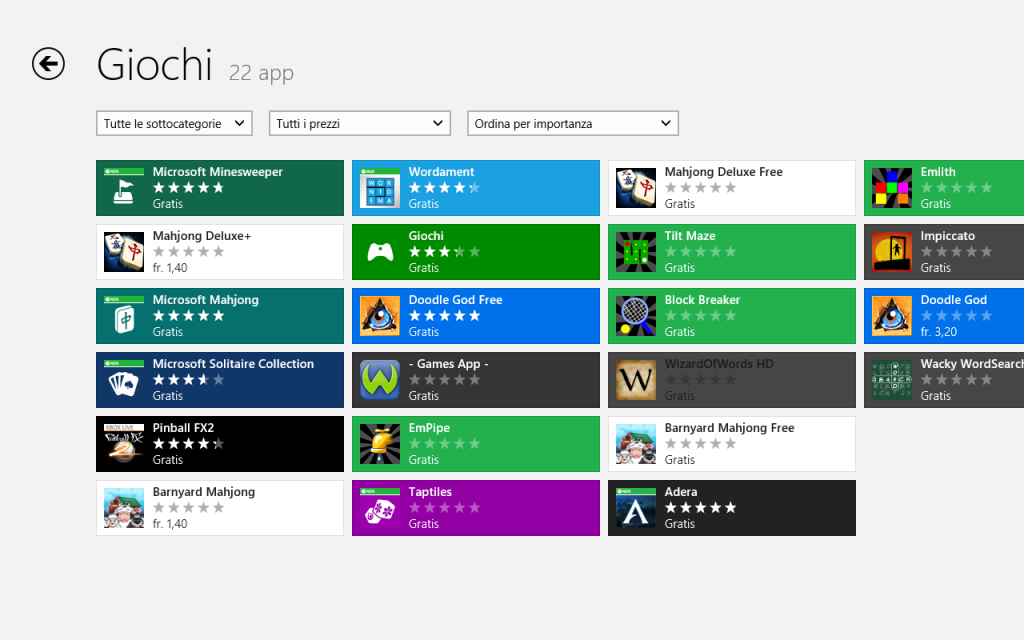Select the 'fr. 1,40' price under Barnyard Mahjong

(170, 524)
